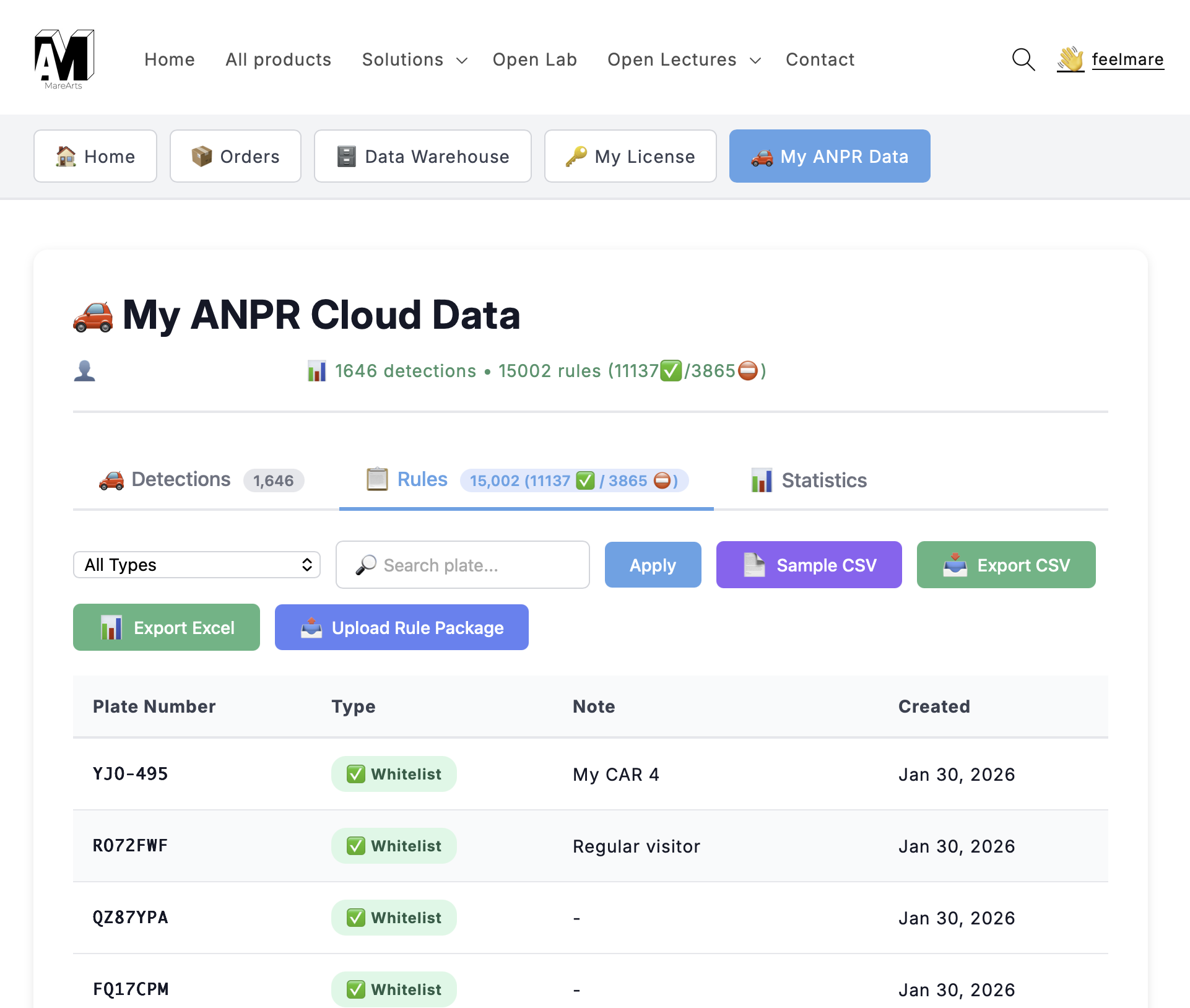This screenshot has height=1008, width=1190.
Task: Click the Whitelist badge for YJO-495
Action: (x=394, y=774)
